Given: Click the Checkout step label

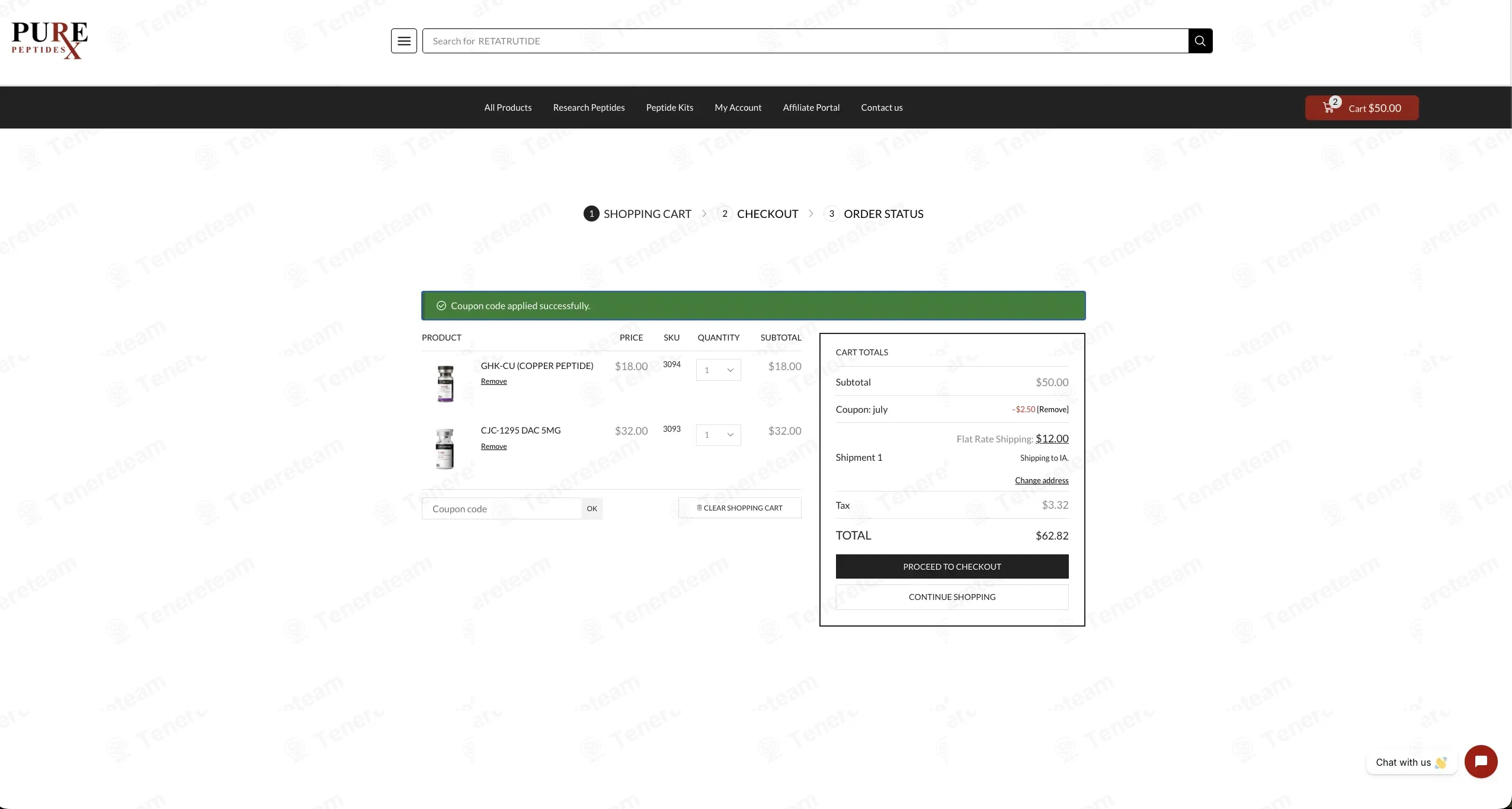Looking at the screenshot, I should coord(767,214).
